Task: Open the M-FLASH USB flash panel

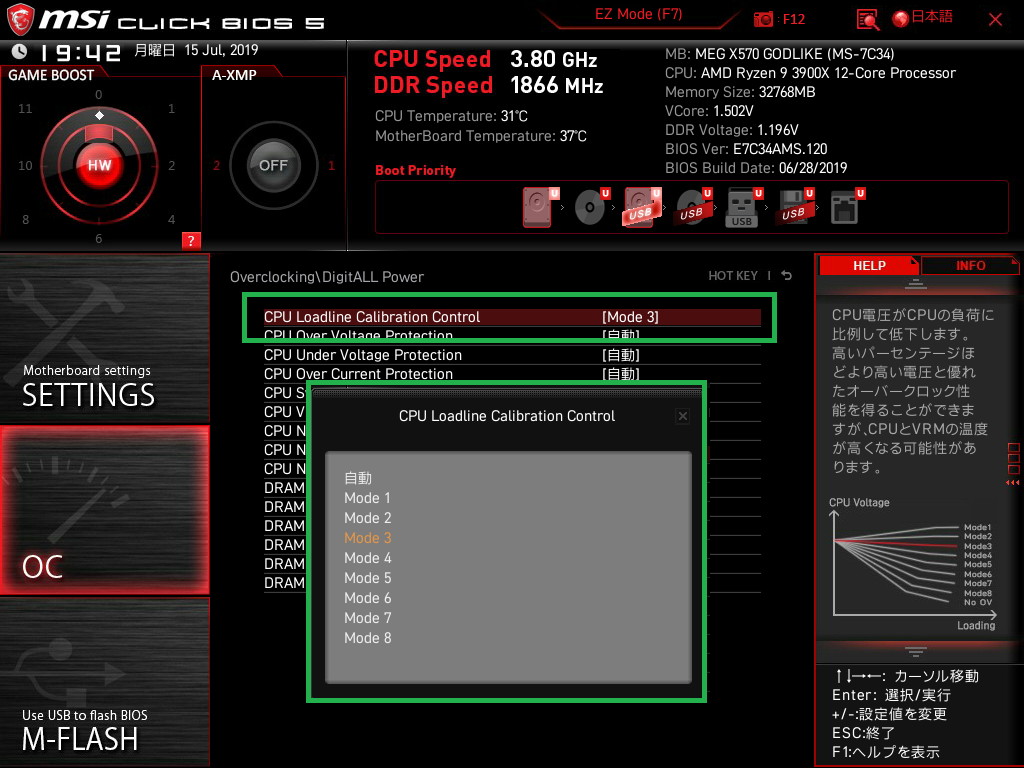Action: point(104,682)
